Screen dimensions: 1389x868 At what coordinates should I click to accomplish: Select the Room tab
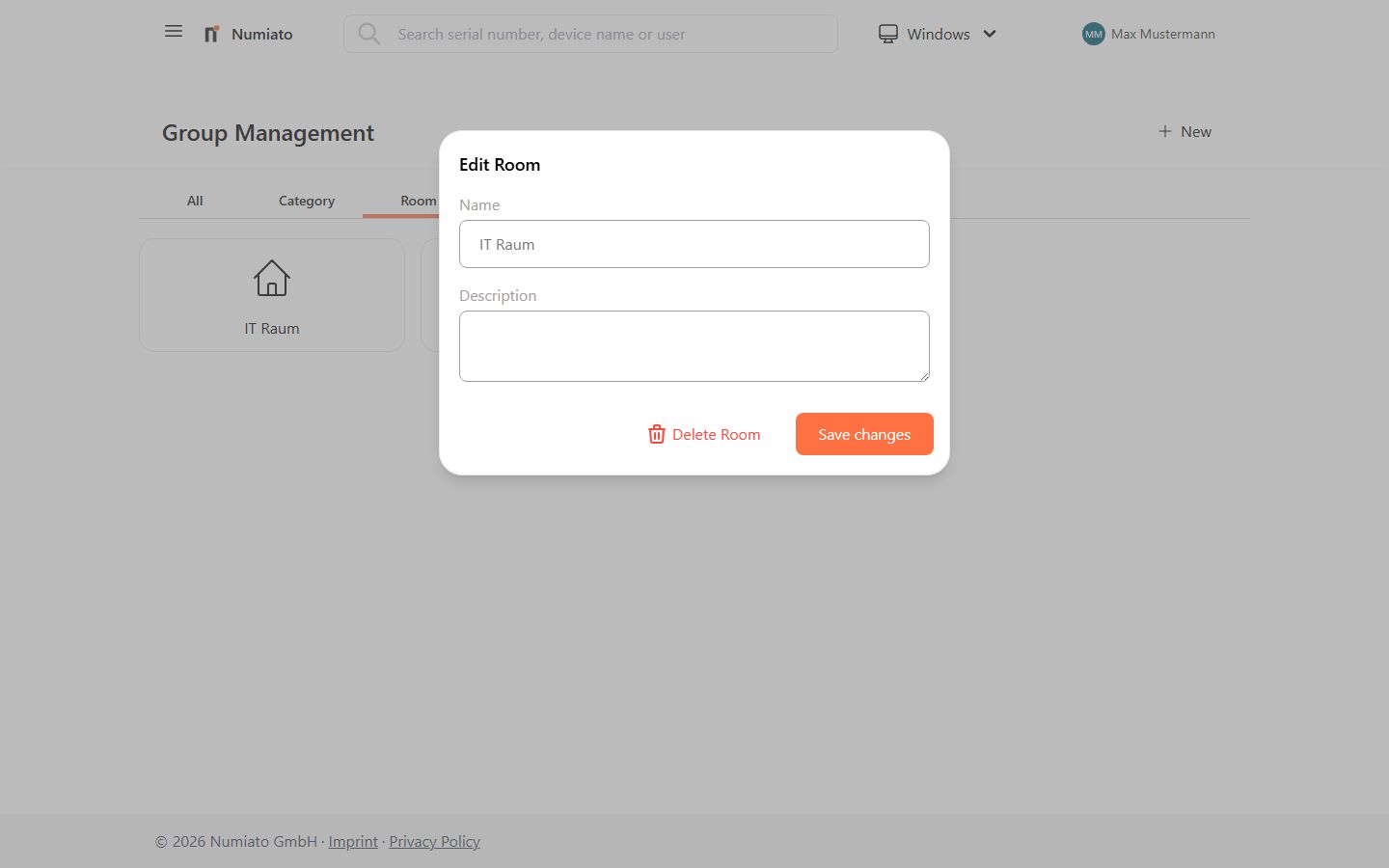click(417, 201)
